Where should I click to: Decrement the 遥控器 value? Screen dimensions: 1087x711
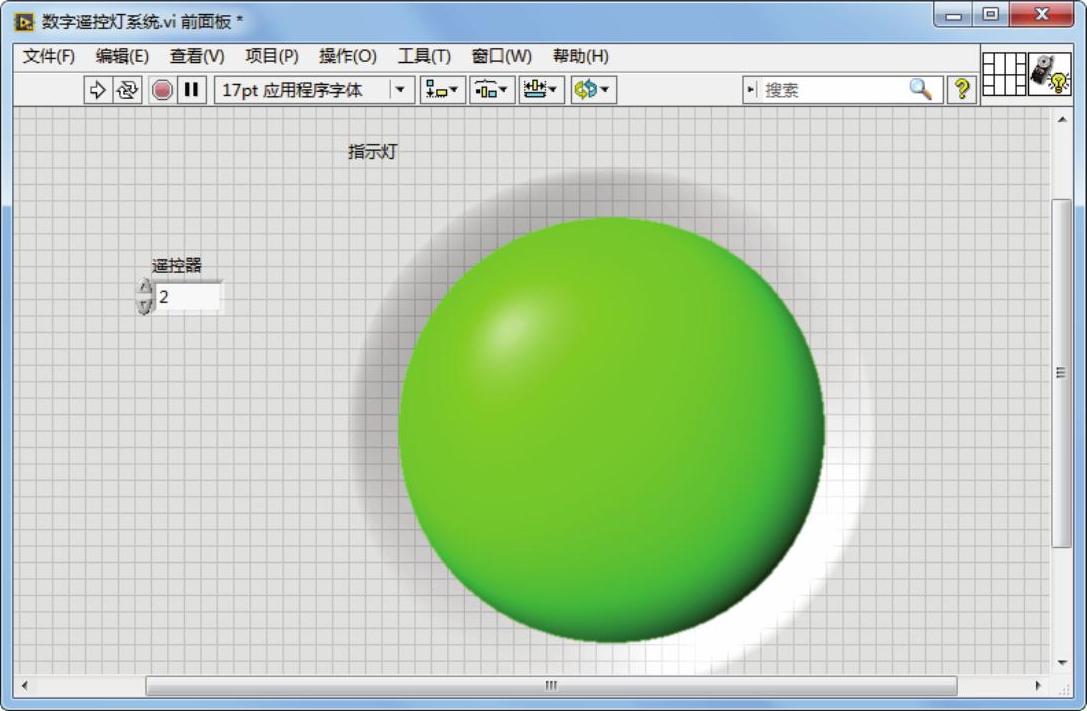click(x=144, y=306)
